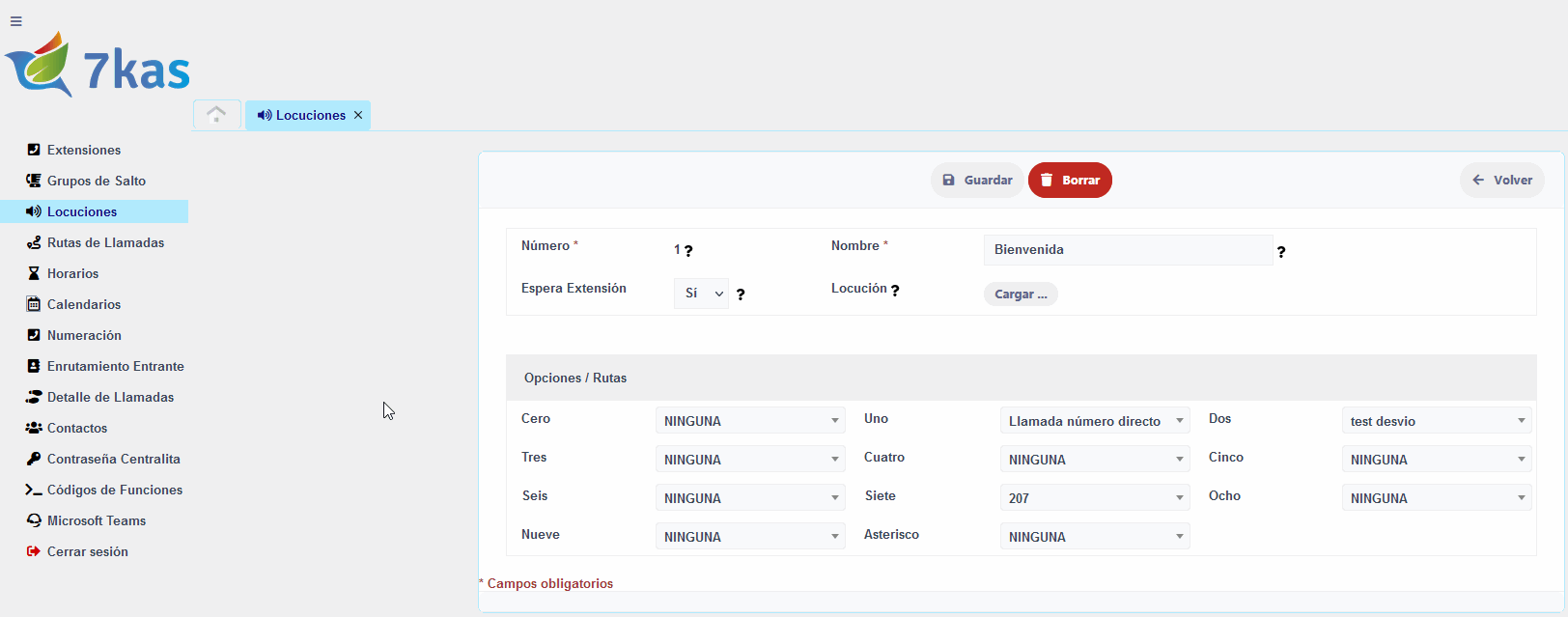
Task: Expand the Uno route dropdown
Action: (1095, 421)
